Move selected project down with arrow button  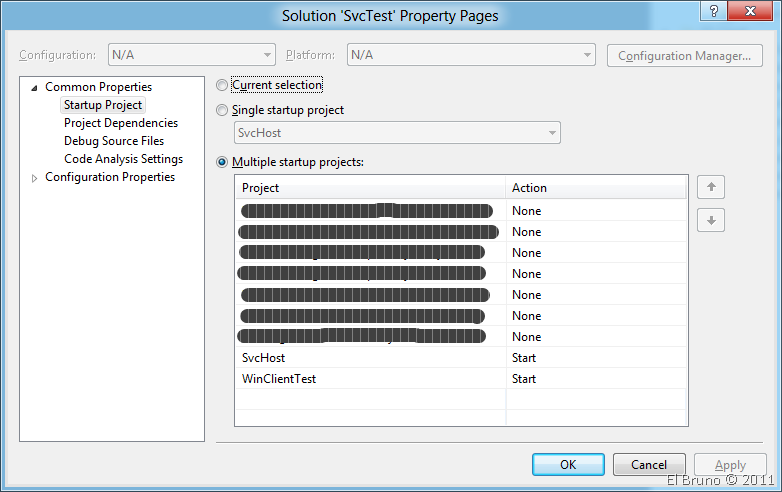coord(710,220)
